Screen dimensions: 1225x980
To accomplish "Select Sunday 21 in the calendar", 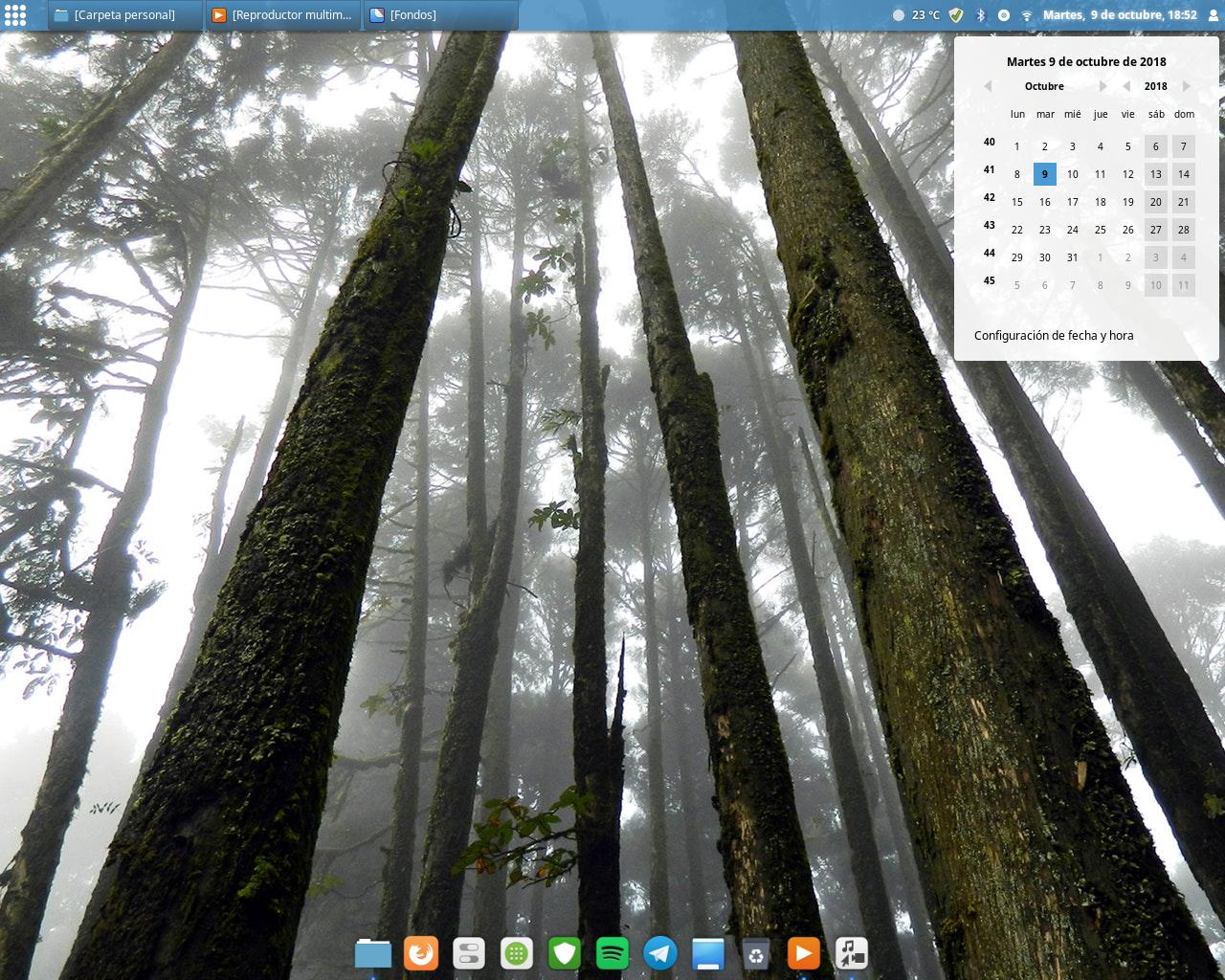I will tap(1184, 202).
